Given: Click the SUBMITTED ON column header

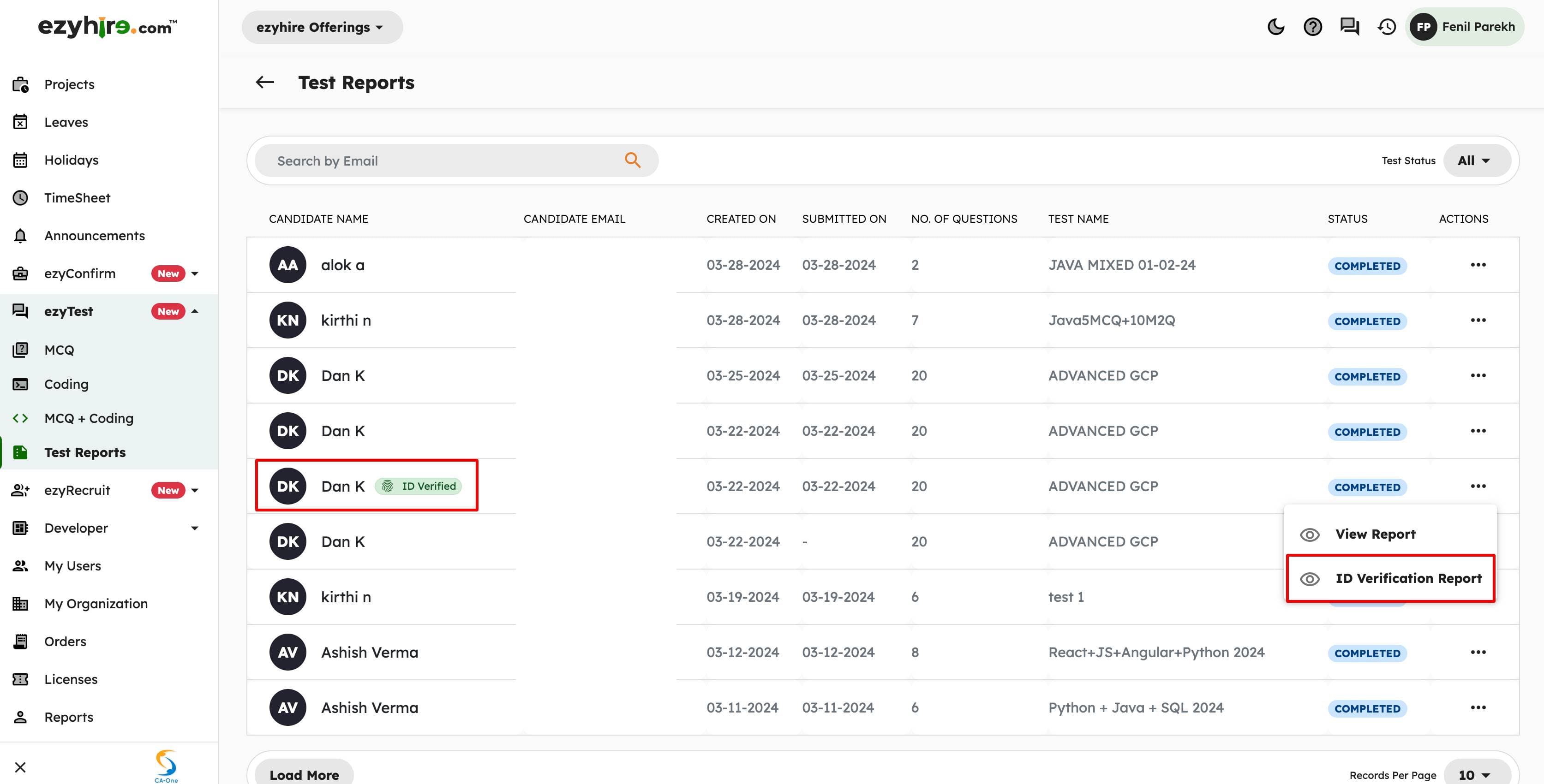Looking at the screenshot, I should pos(844,219).
